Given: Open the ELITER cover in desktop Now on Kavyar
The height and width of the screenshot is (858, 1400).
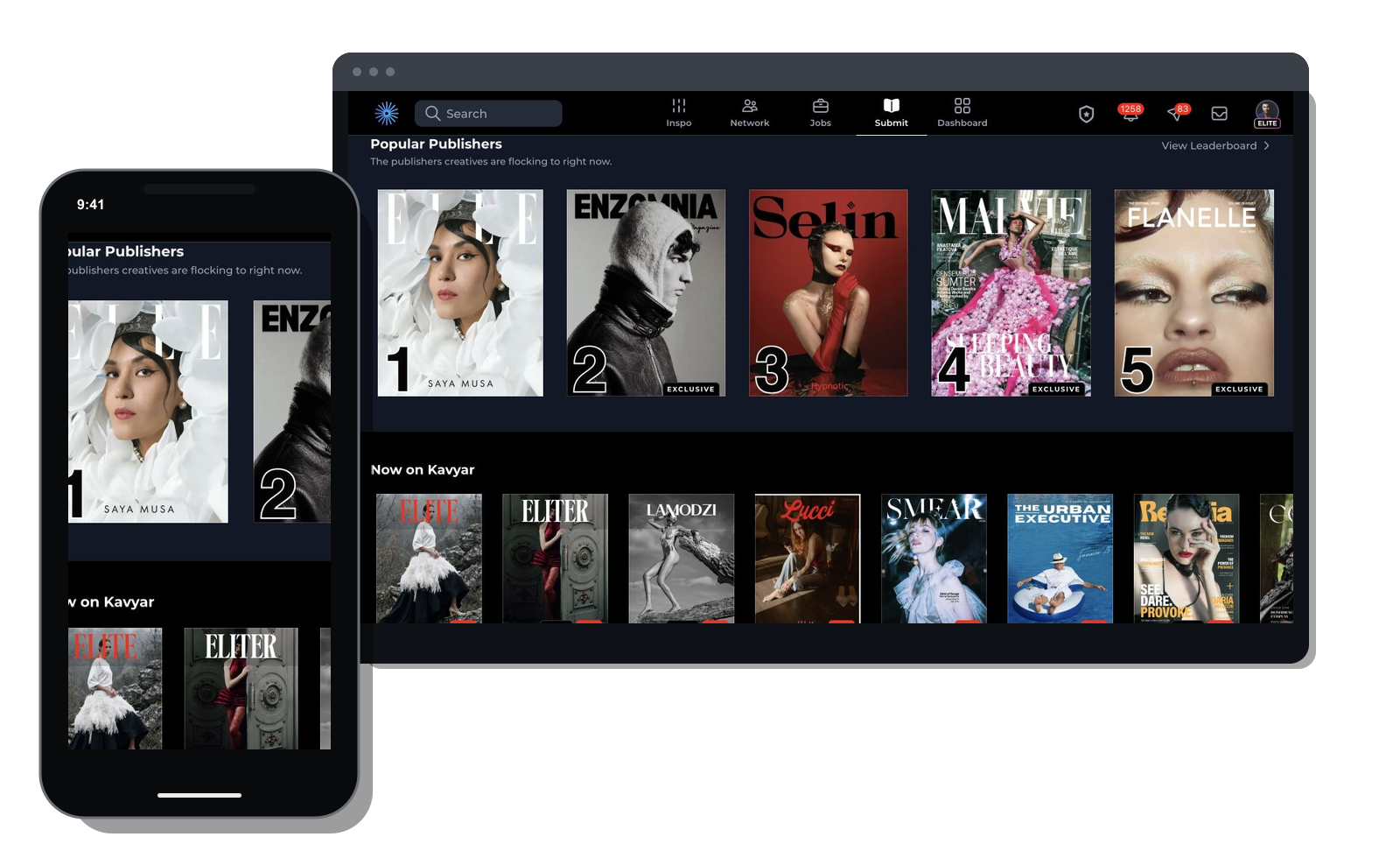Looking at the screenshot, I should pyautogui.click(x=555, y=559).
